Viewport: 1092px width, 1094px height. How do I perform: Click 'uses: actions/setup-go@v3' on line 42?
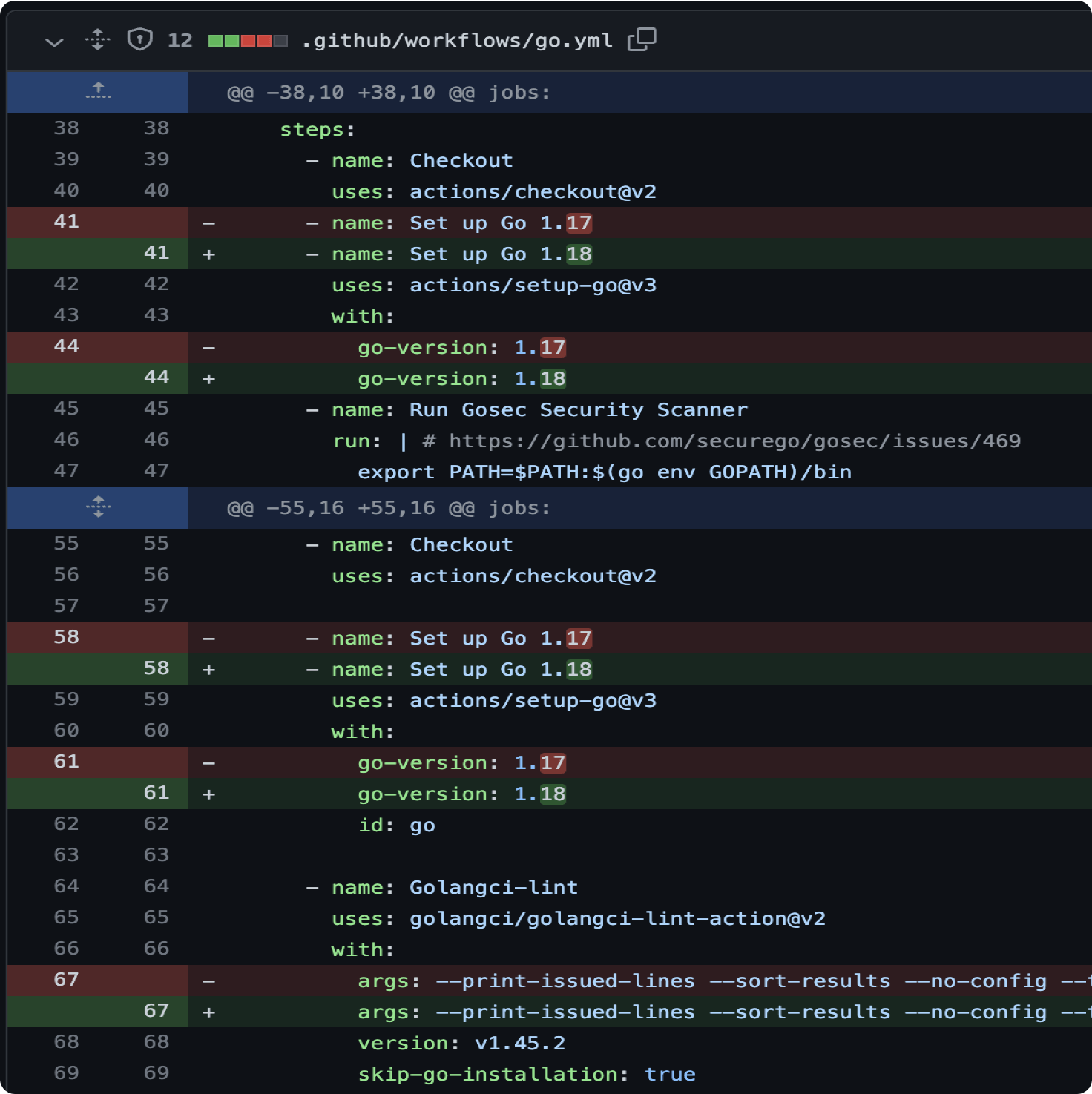[494, 286]
